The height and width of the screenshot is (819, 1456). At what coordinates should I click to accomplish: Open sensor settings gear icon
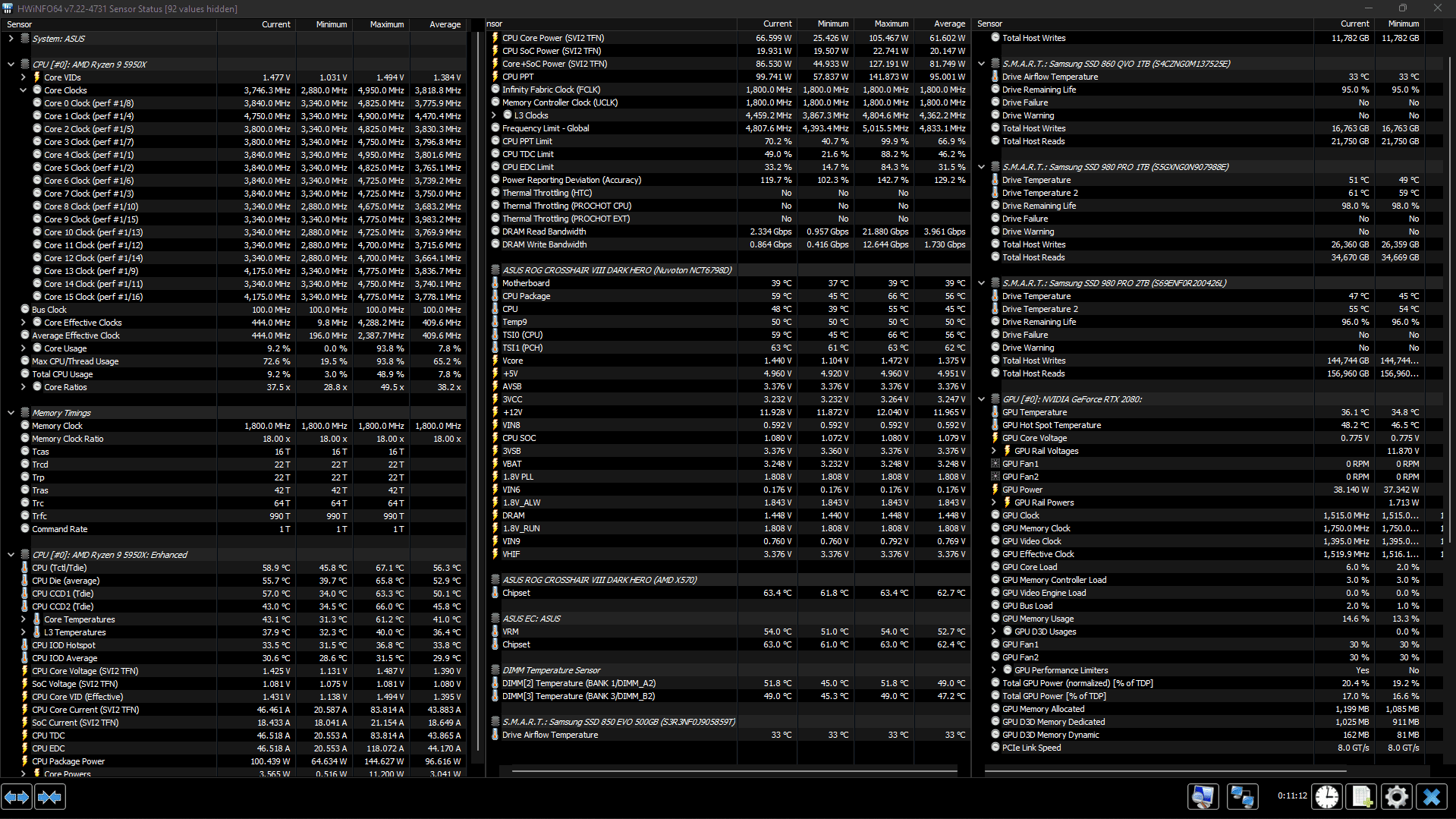pyautogui.click(x=1397, y=796)
